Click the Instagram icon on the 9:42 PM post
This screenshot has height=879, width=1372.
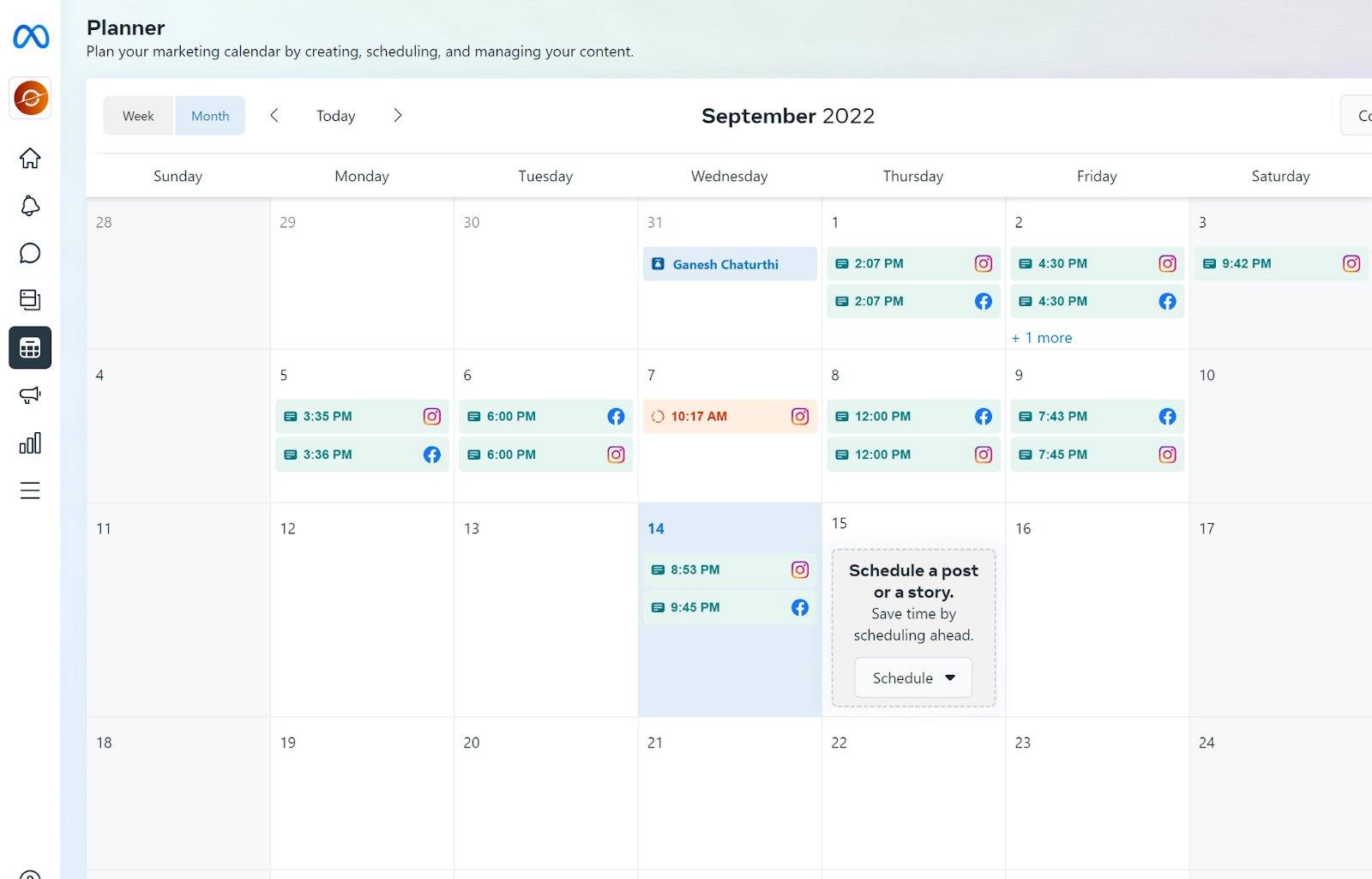(1351, 263)
